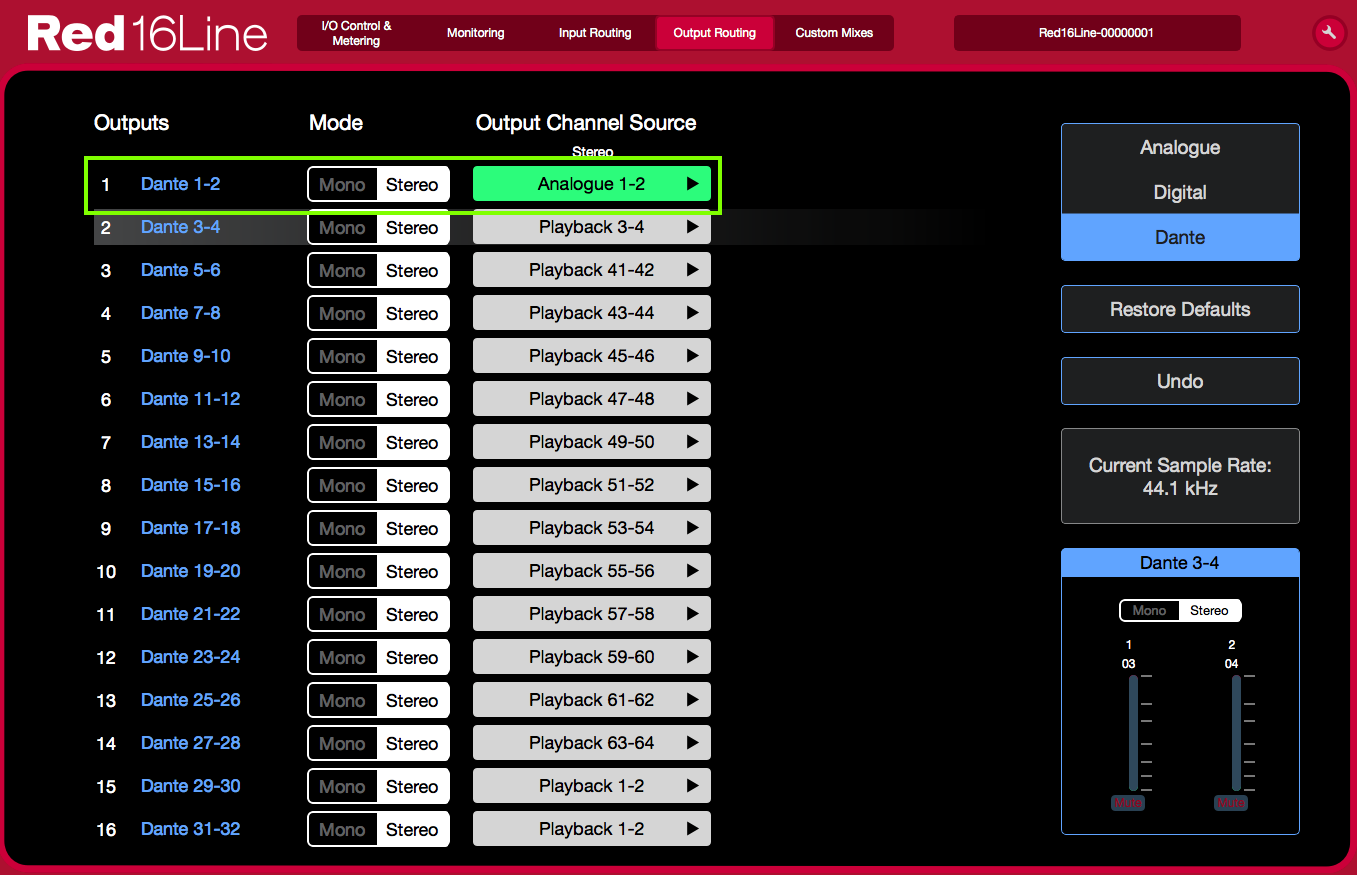Click the Red 16Line logo
This screenshot has width=1357, height=875.
tap(147, 34)
